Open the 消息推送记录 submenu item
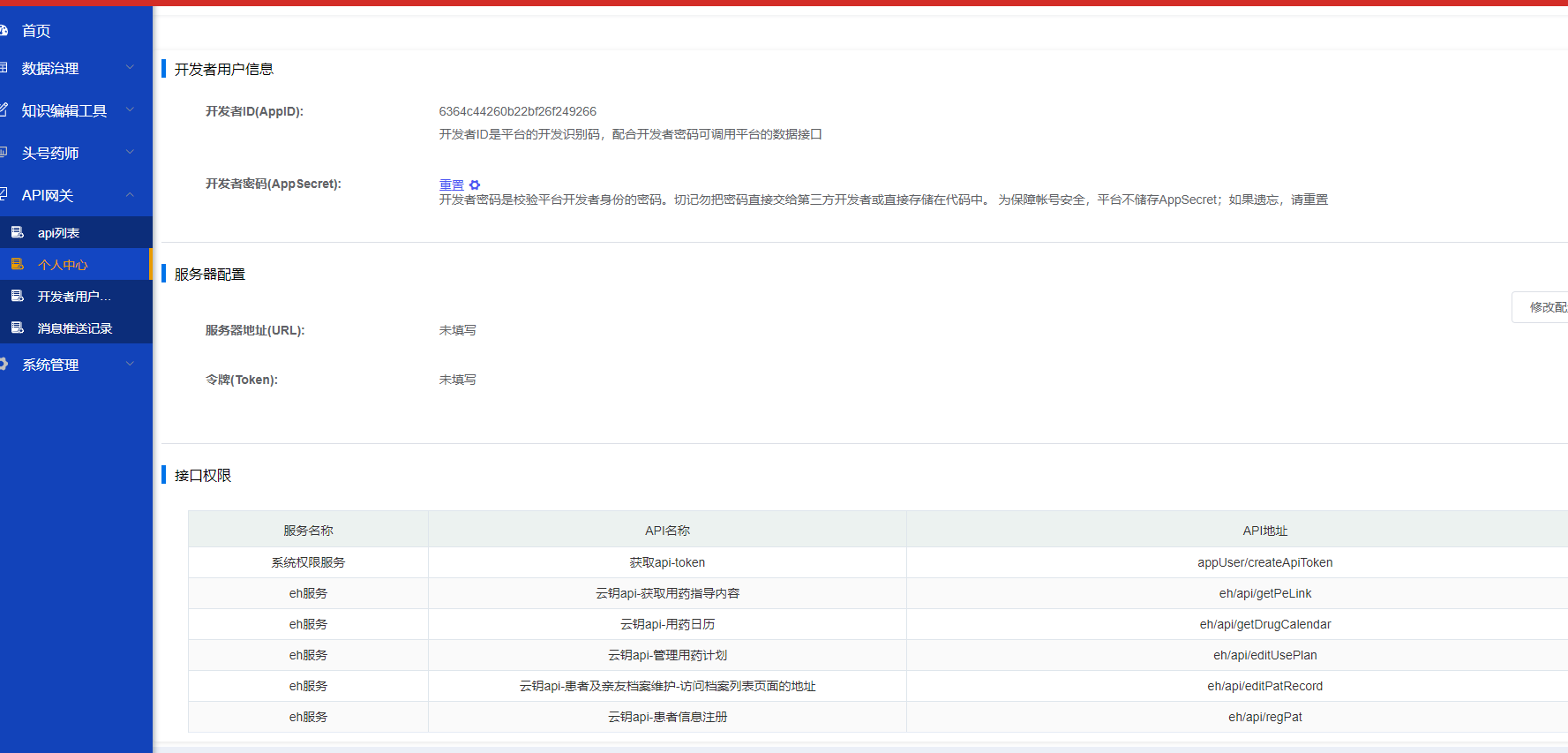The width and height of the screenshot is (1568, 753). point(76,328)
